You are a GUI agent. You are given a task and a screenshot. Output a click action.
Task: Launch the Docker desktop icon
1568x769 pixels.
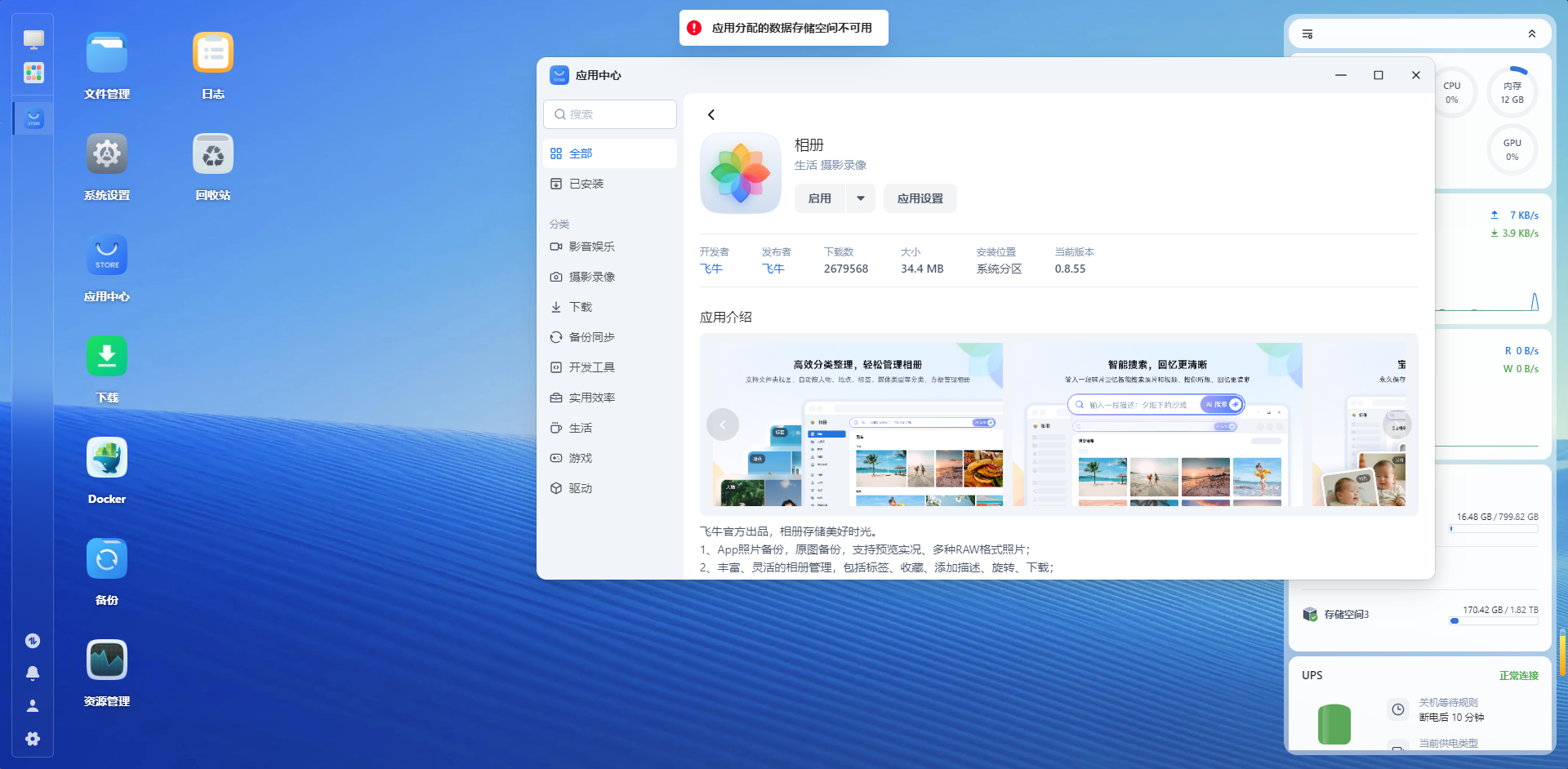tap(107, 457)
